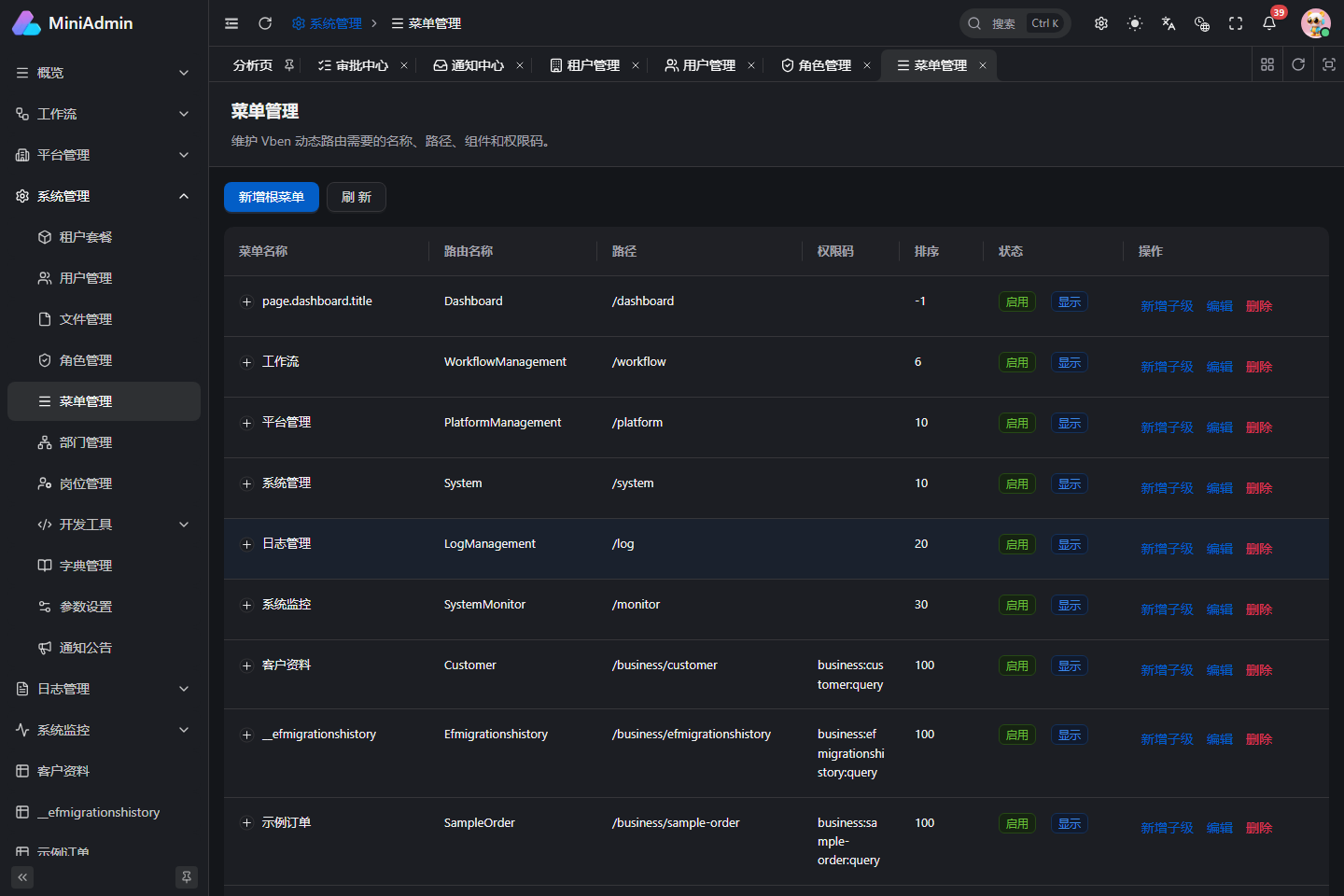Delete the 系统监控 menu row

[x=1259, y=609]
